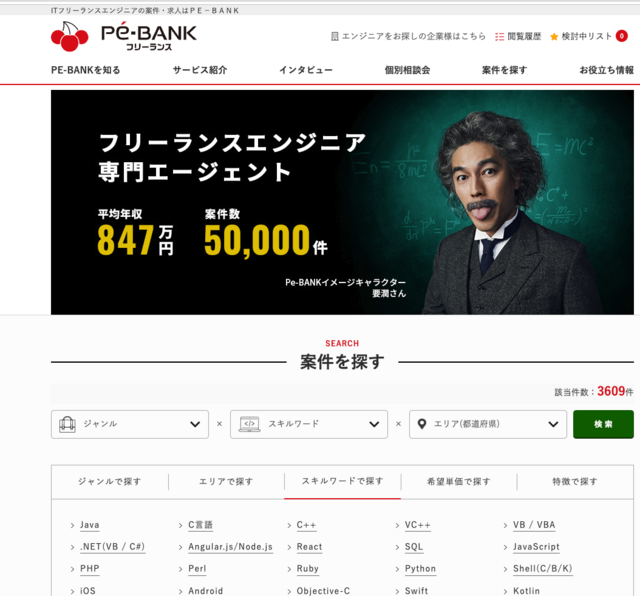Viewport: 640px width, 596px height.
Task: Open the PE-BANKを知る menu
Action: (x=86, y=70)
